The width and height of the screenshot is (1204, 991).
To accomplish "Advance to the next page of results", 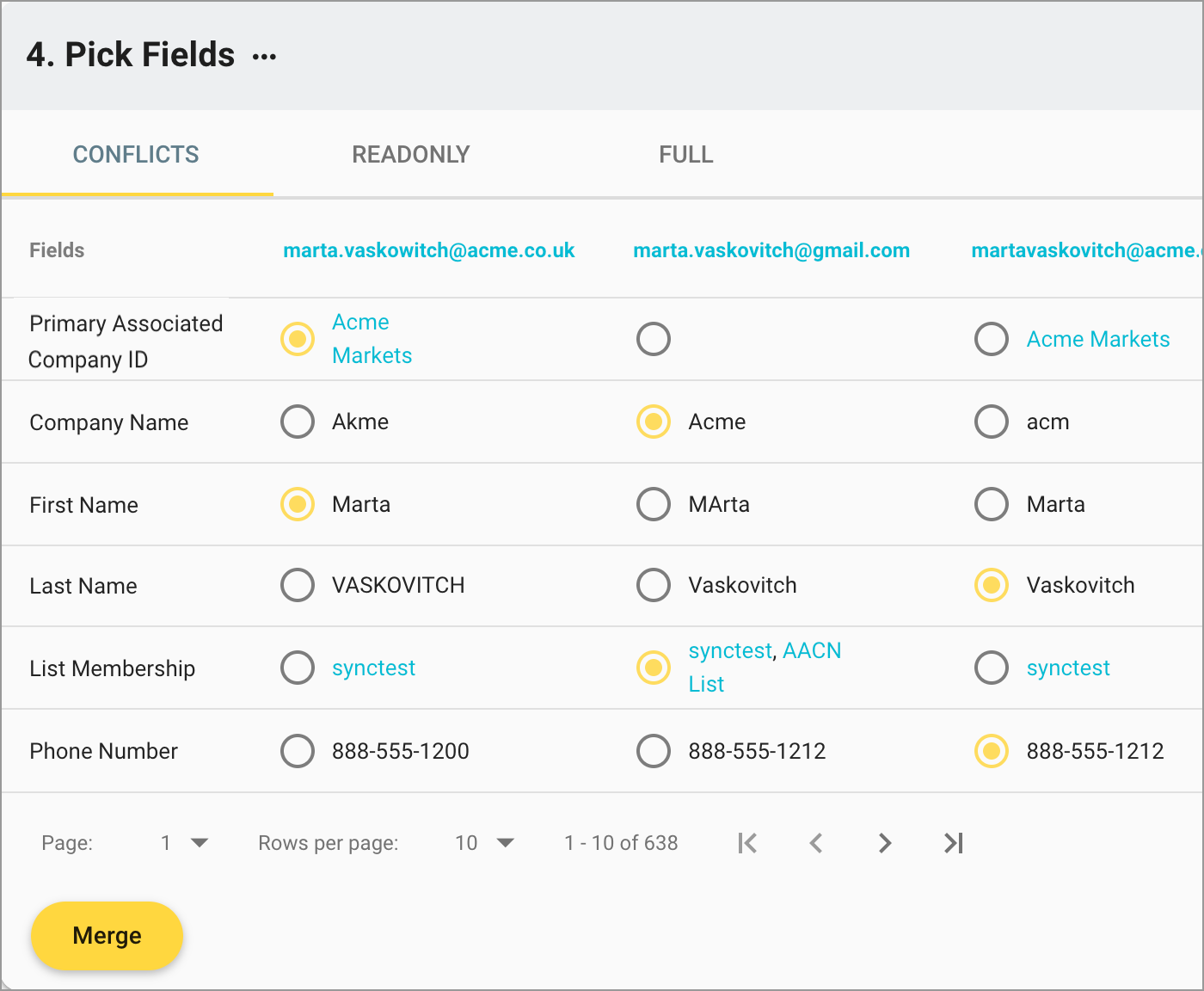I will tap(885, 843).
